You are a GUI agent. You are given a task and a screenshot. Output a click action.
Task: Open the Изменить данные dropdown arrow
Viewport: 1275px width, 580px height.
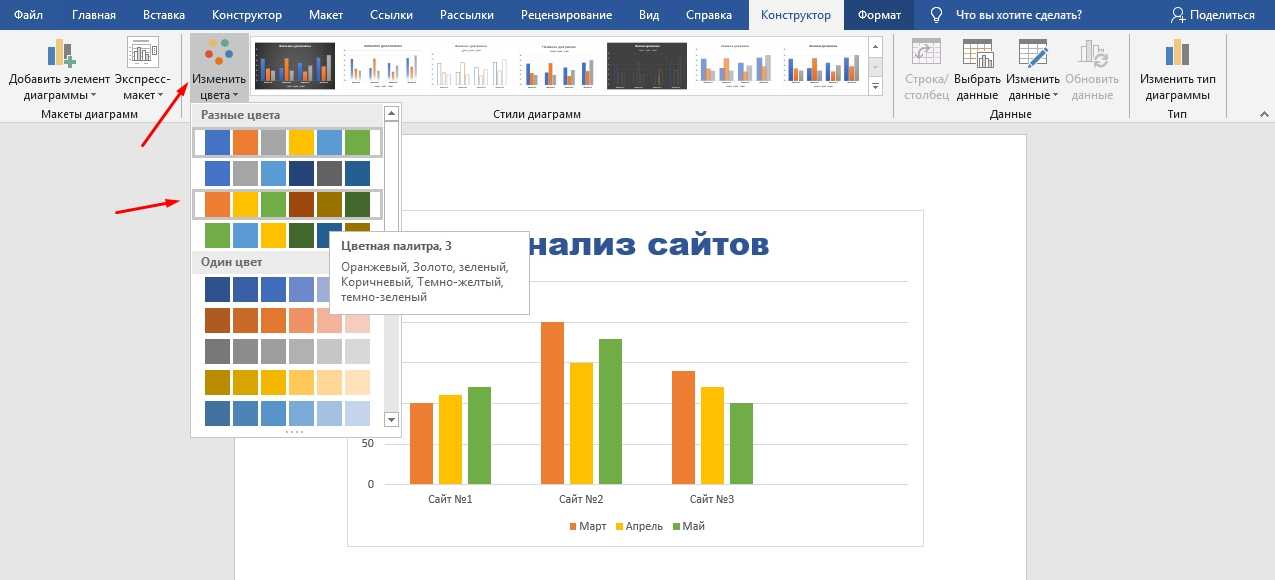[x=1054, y=96]
